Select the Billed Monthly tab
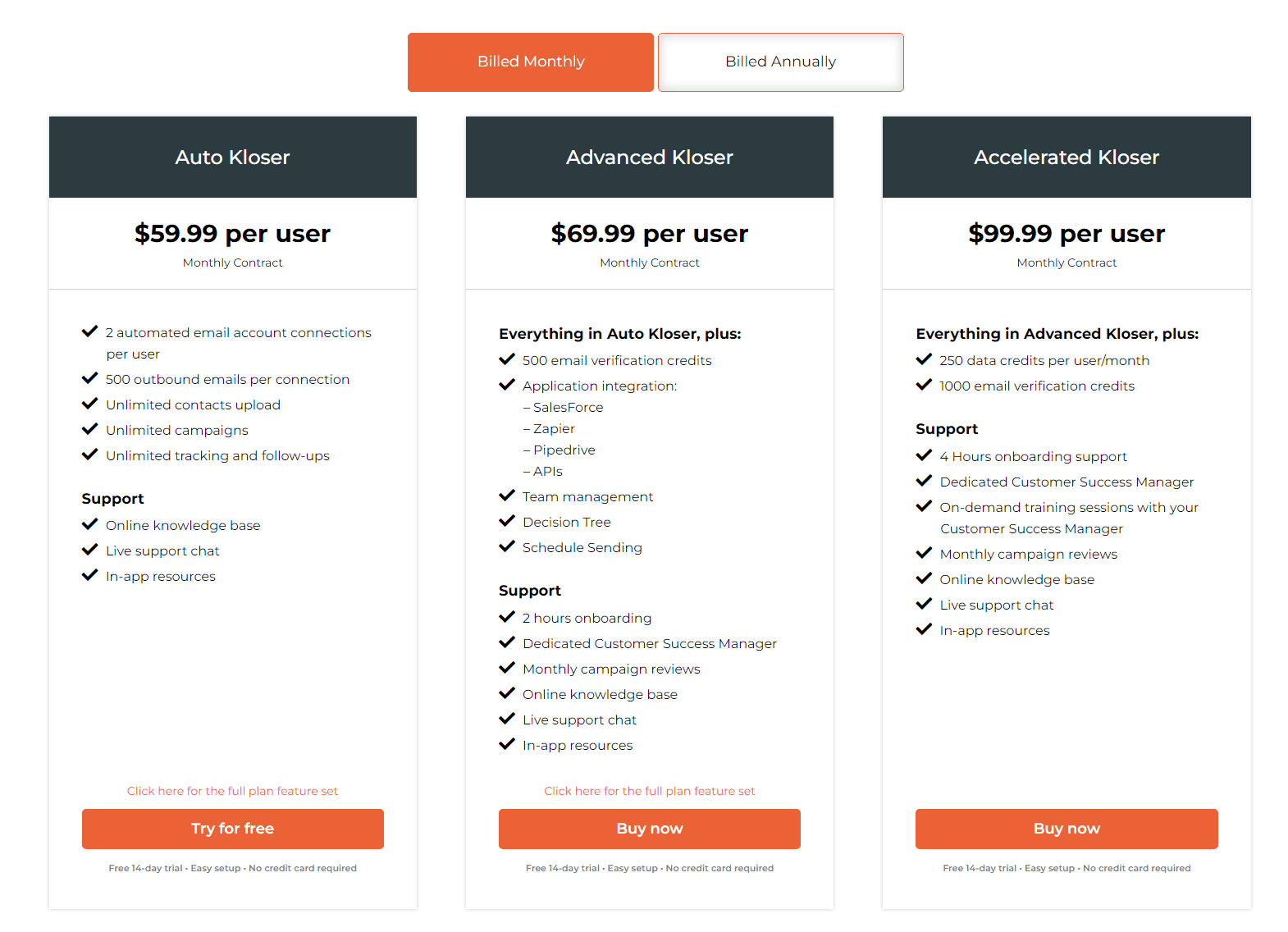This screenshot has width=1288, height=932. 530,62
